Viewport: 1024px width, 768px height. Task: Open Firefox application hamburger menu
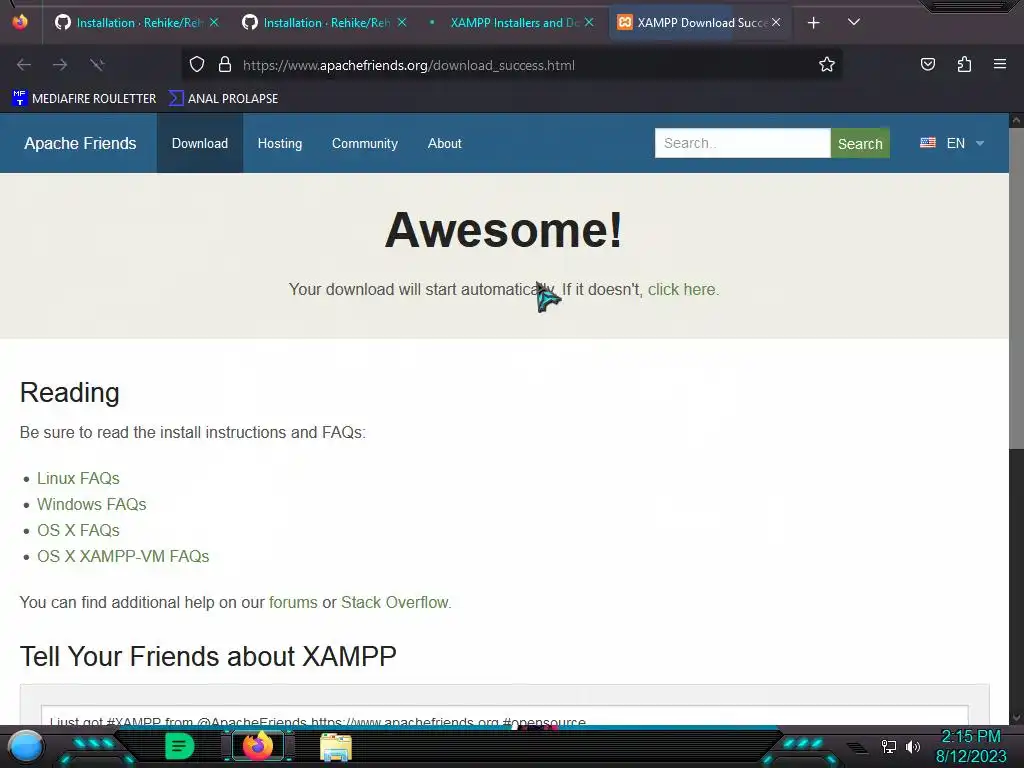click(1000, 64)
